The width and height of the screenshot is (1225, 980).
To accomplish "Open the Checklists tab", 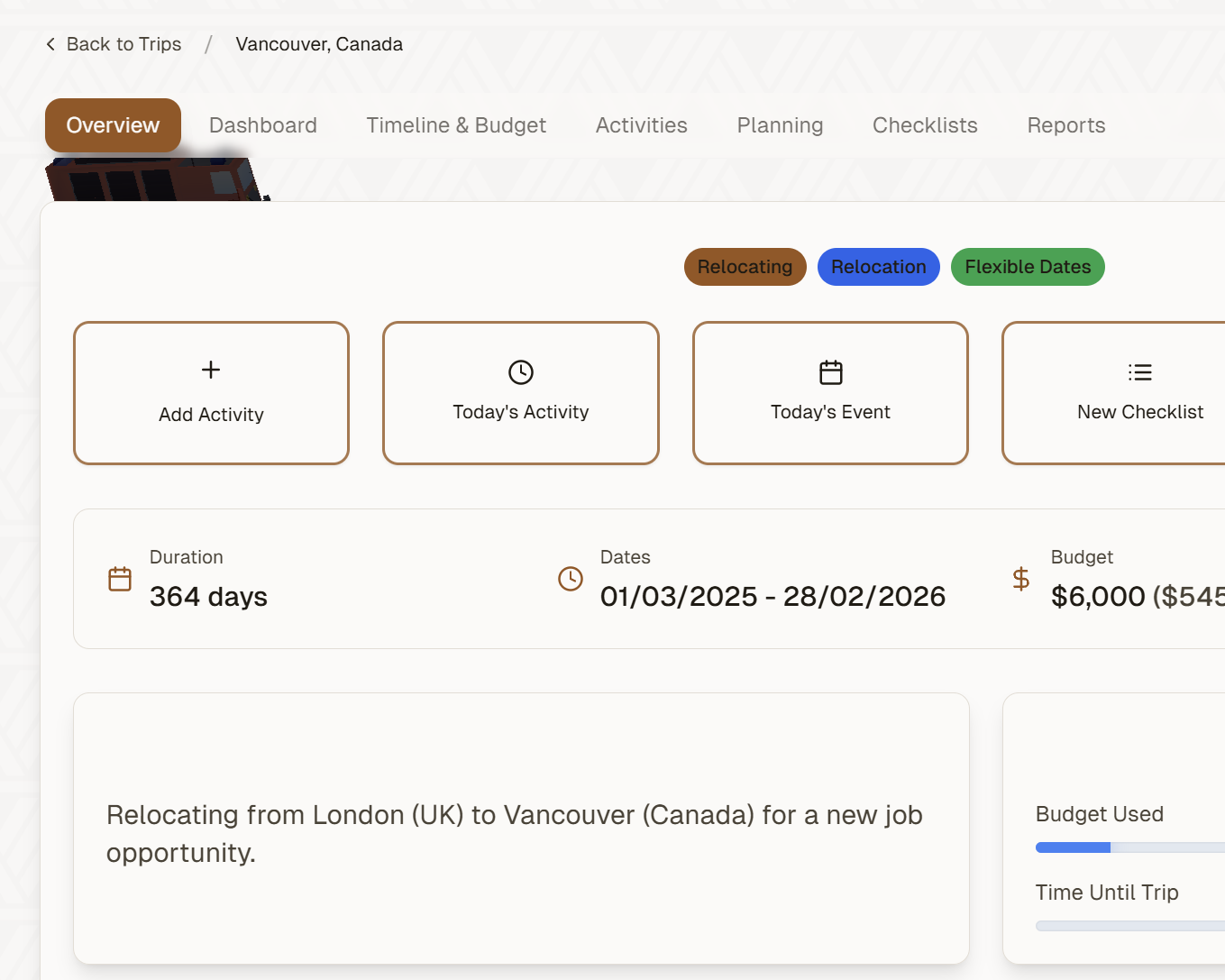I will (925, 125).
